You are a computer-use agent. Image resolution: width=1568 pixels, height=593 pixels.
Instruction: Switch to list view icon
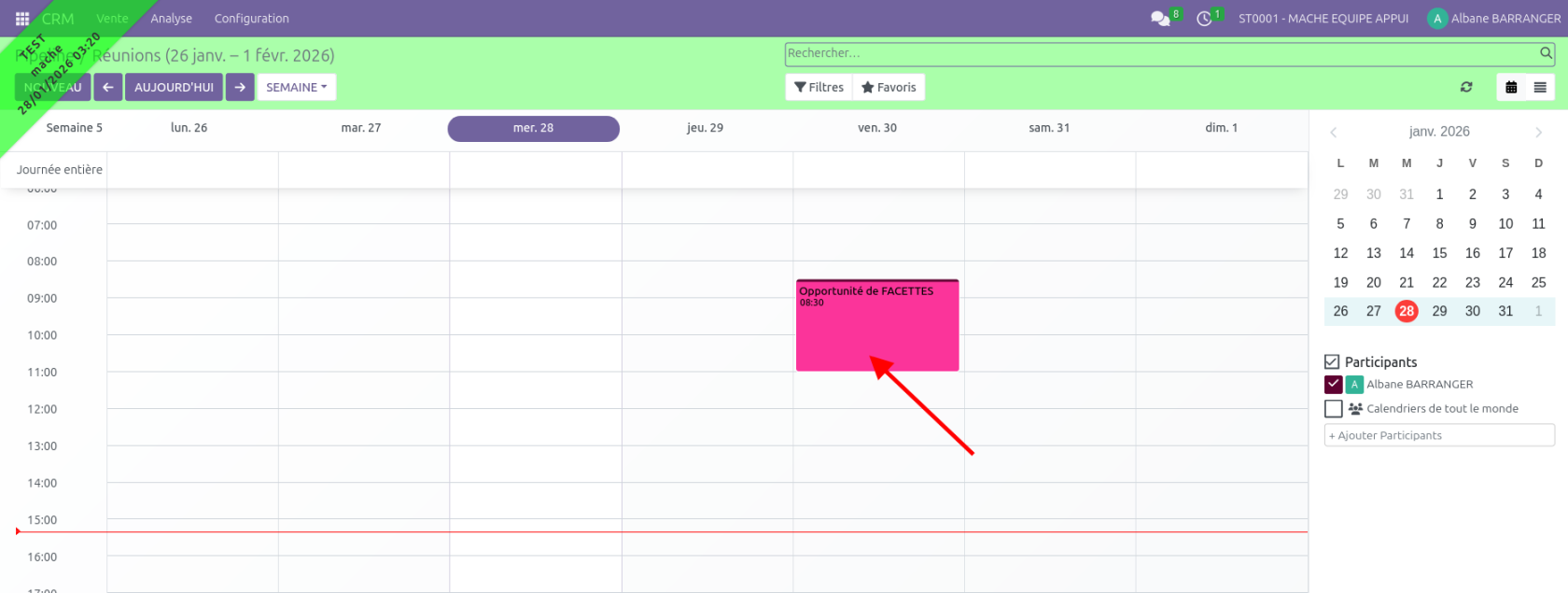(x=1540, y=87)
